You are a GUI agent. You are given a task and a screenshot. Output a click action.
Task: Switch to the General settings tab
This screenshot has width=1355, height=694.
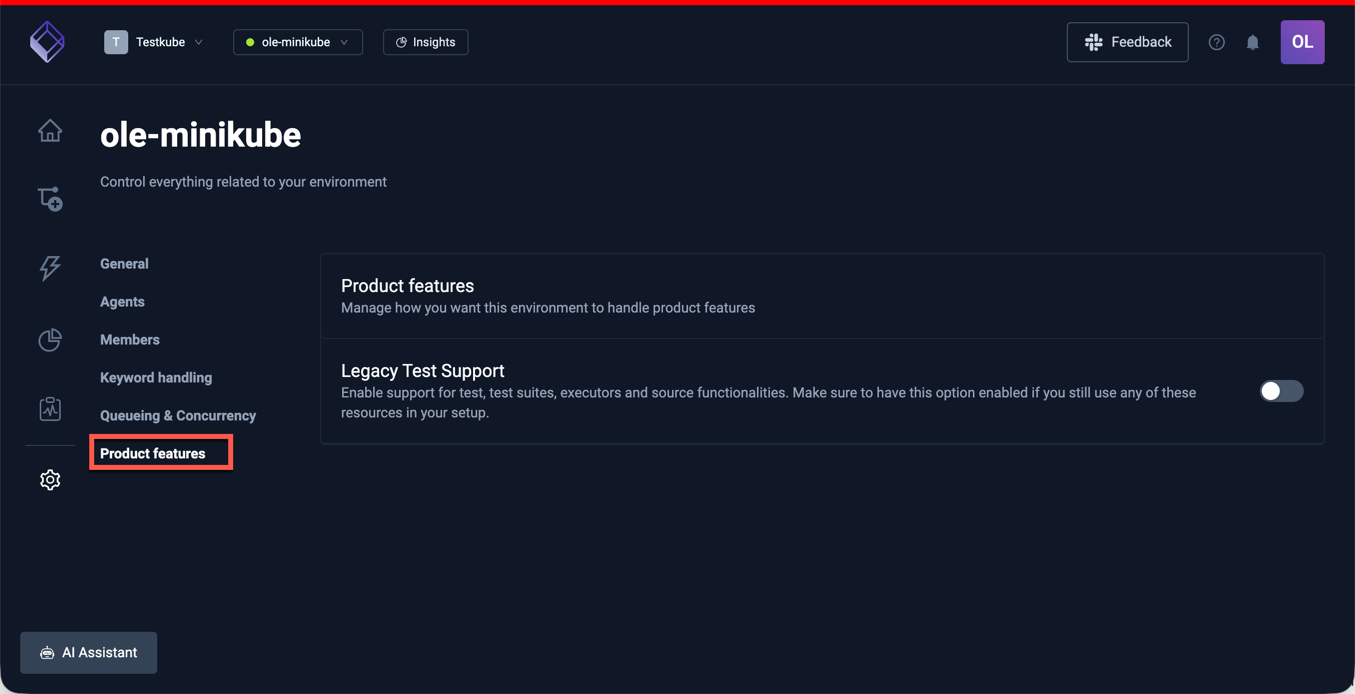124,263
